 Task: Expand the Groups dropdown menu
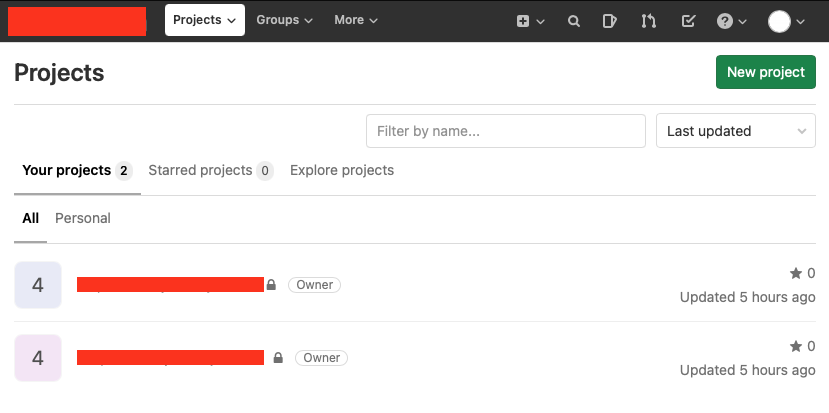[284, 20]
